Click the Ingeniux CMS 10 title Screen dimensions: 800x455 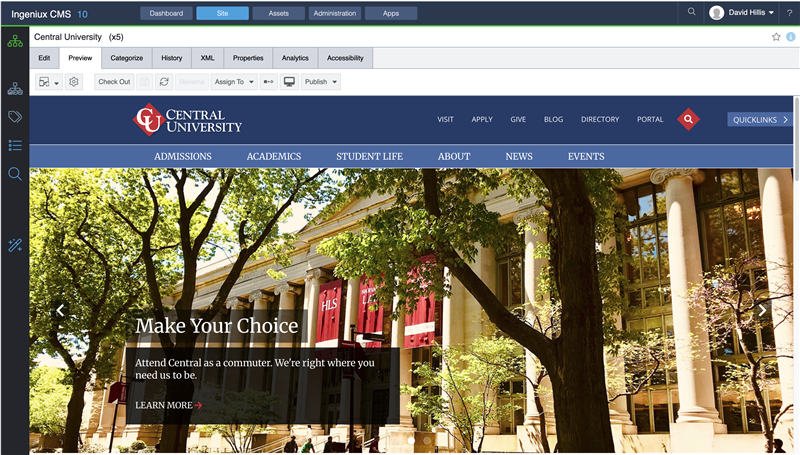click(49, 14)
